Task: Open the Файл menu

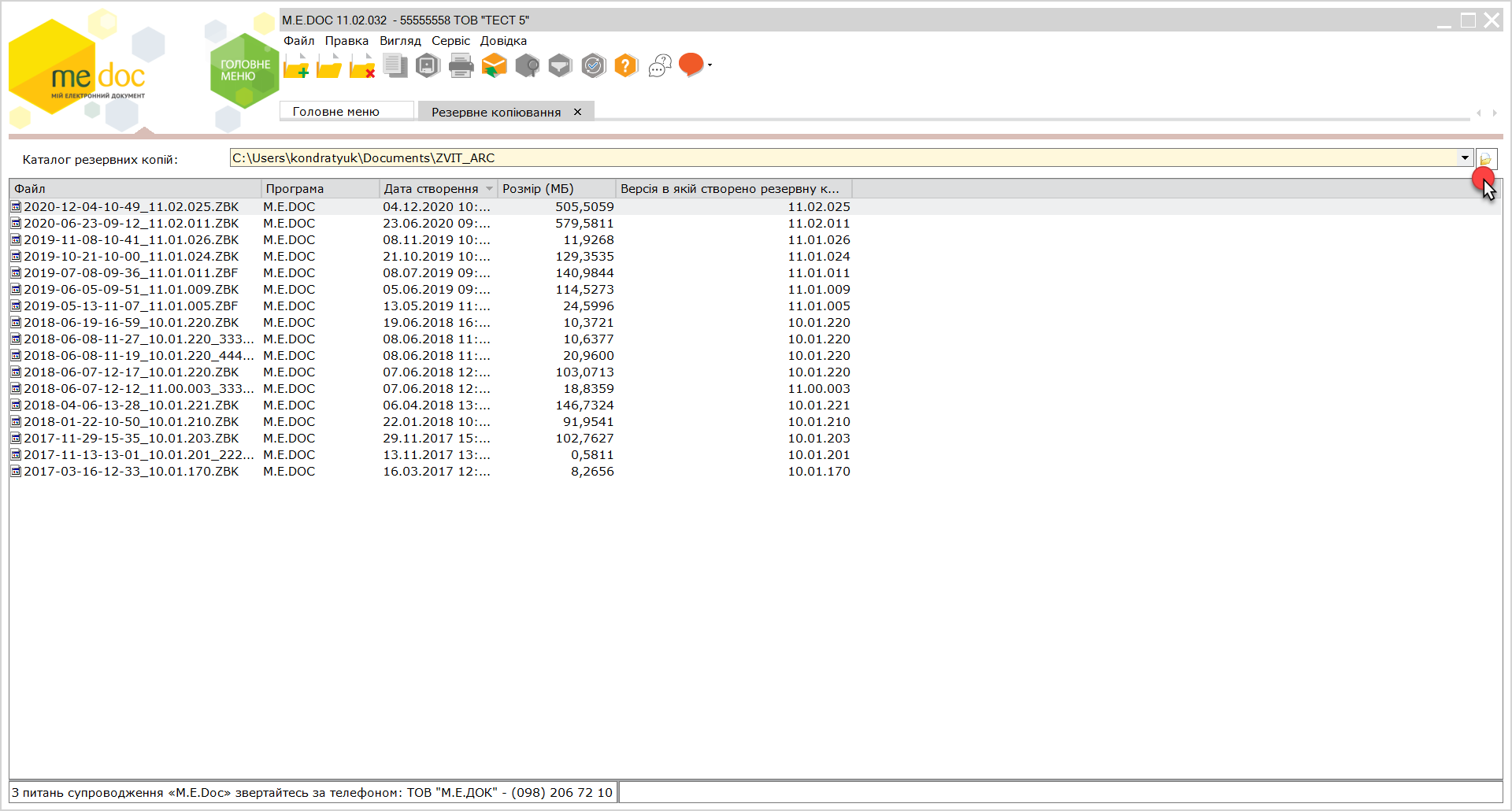Action: [299, 41]
